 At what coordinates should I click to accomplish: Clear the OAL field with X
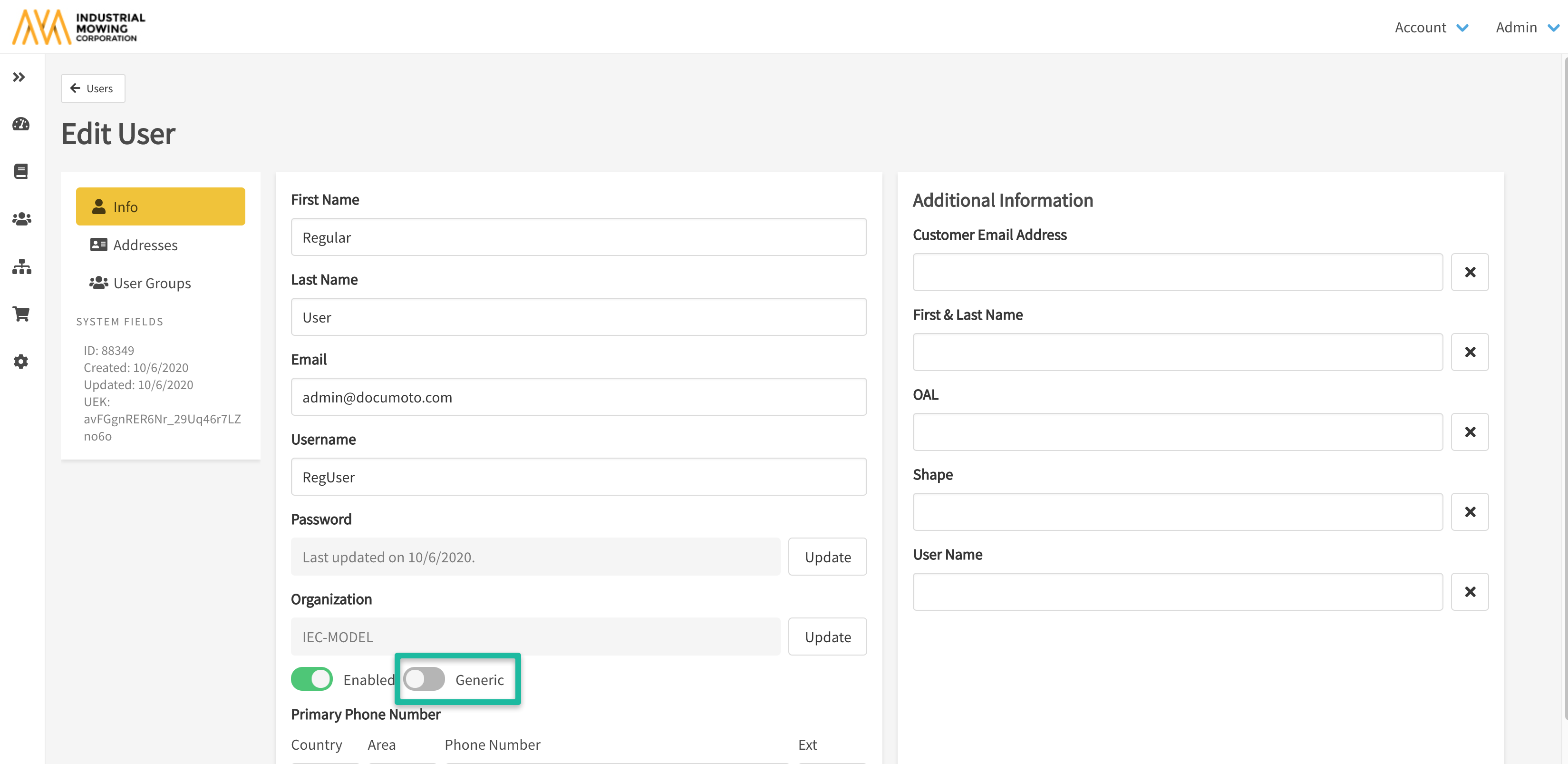[1470, 432]
